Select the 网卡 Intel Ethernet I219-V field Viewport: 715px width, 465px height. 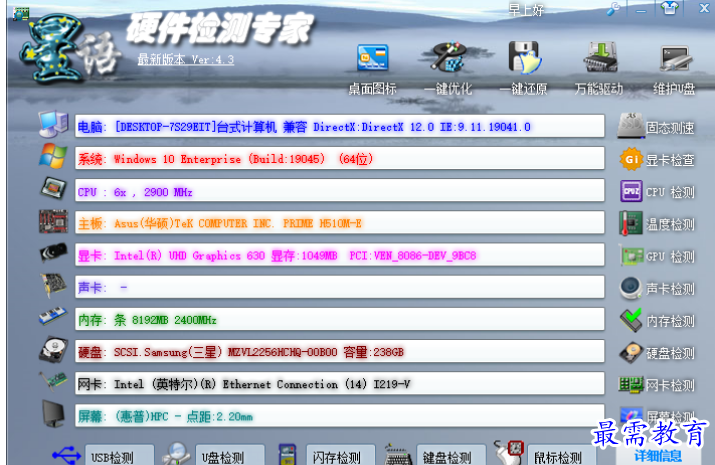coord(340,384)
